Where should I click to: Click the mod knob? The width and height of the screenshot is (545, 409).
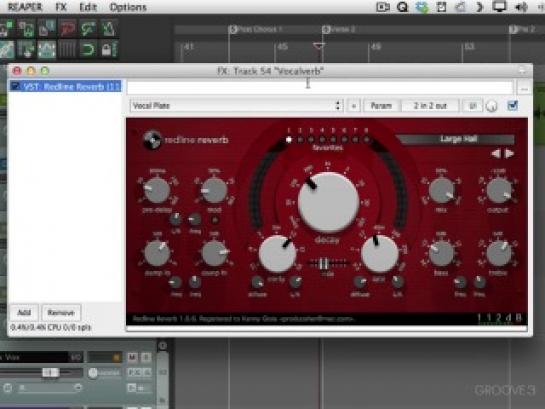214,190
